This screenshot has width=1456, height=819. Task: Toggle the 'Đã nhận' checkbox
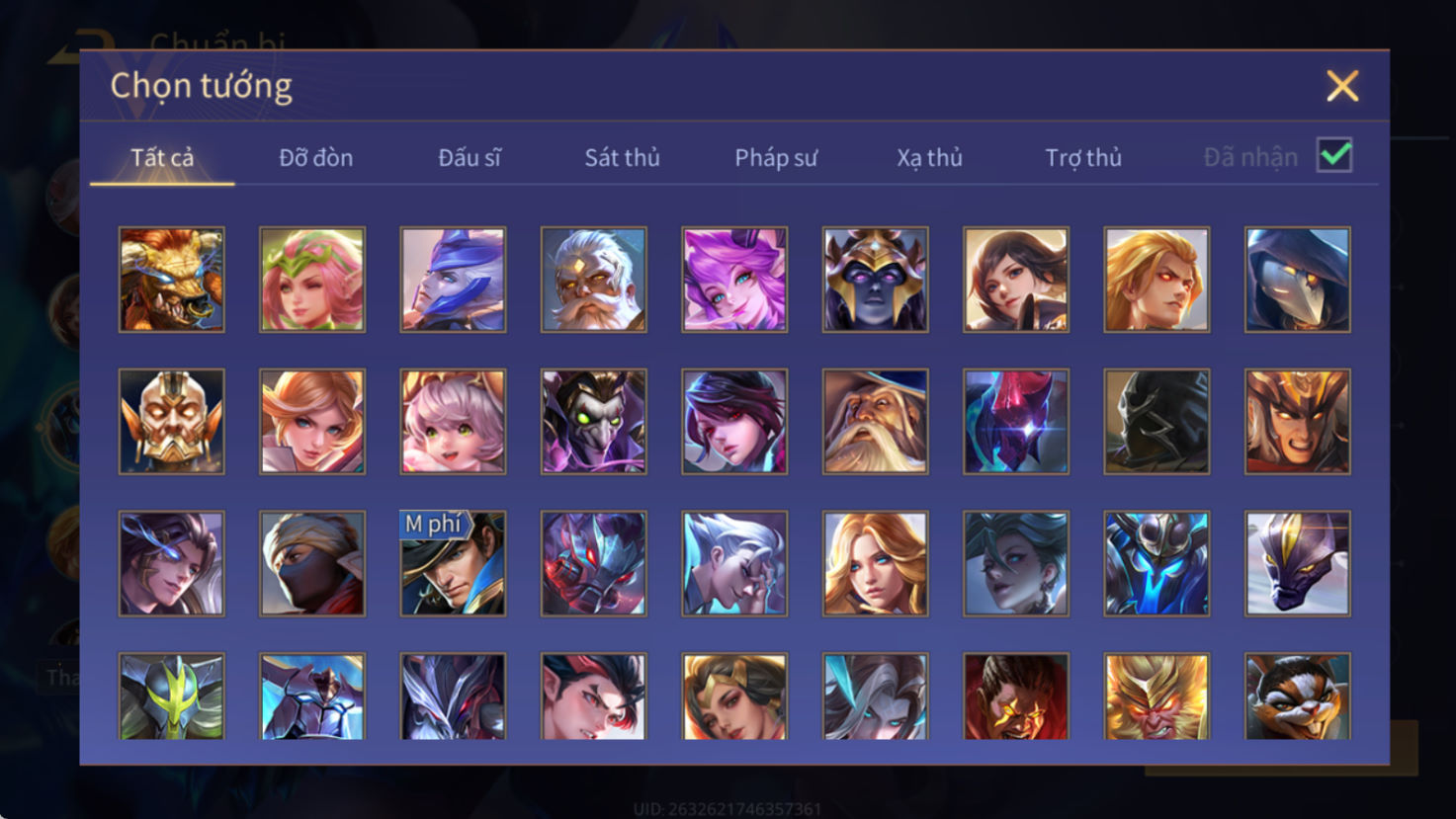coord(1334,156)
